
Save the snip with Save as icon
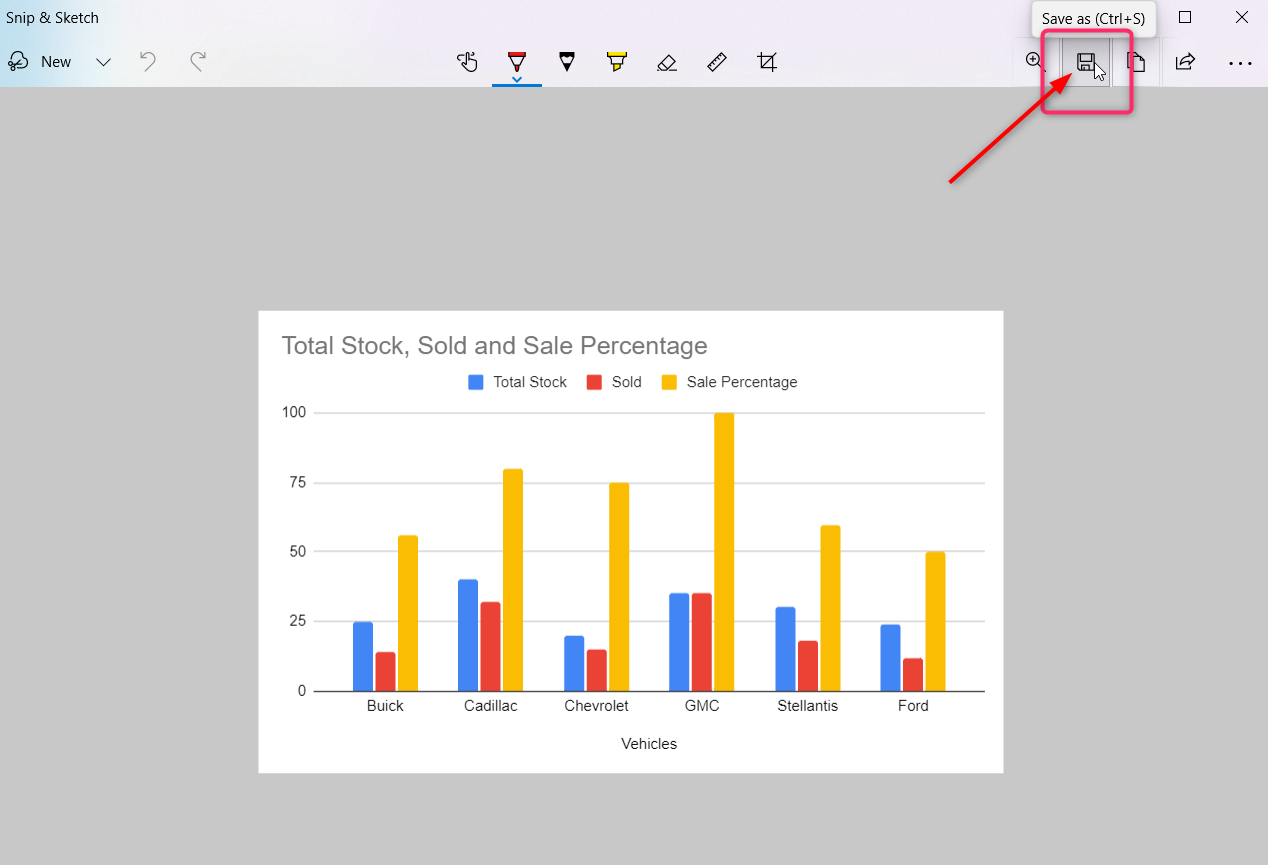(x=1085, y=62)
